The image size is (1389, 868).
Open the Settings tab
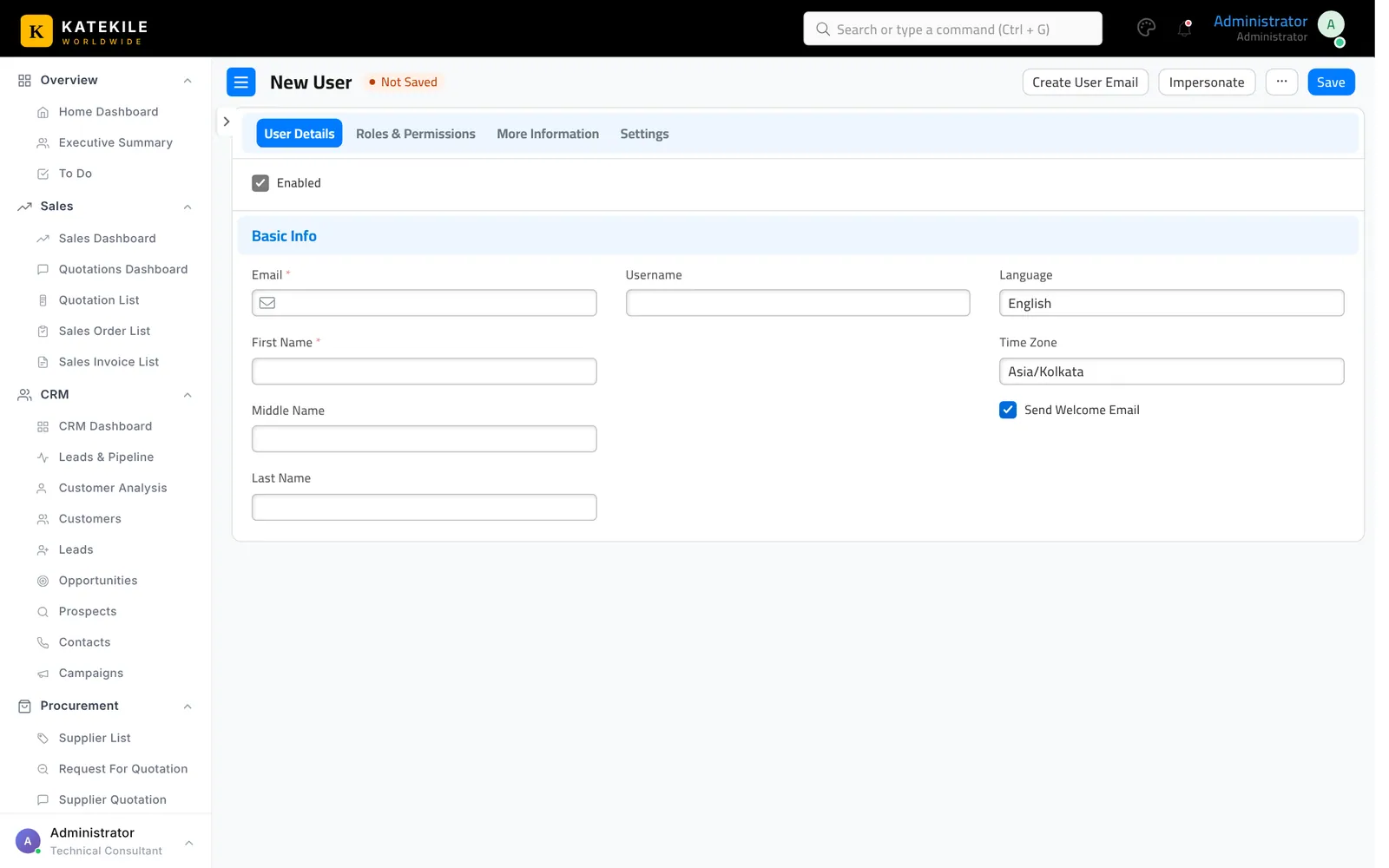click(x=644, y=134)
